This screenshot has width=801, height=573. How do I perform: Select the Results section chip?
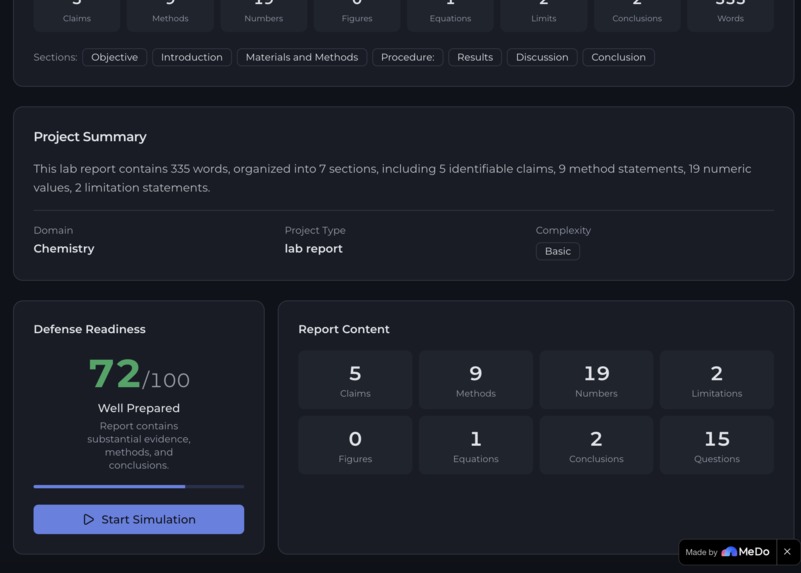(475, 57)
